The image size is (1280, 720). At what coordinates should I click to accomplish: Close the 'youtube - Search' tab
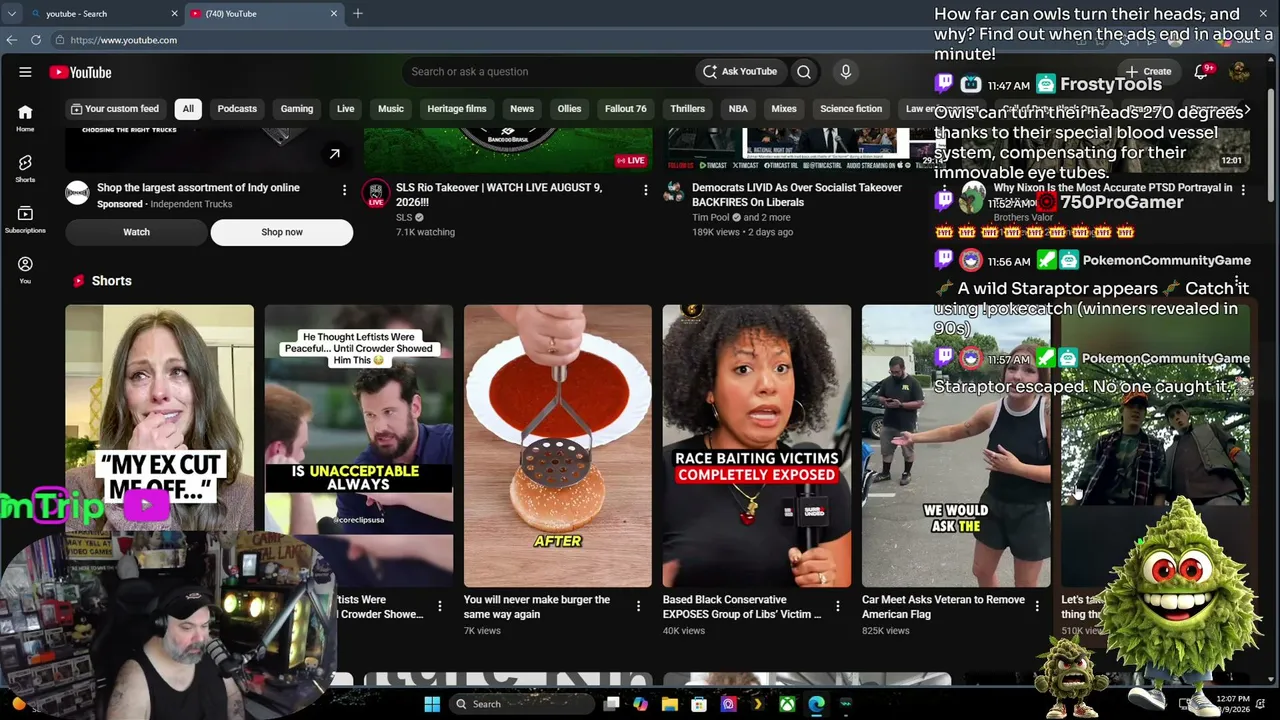[175, 13]
